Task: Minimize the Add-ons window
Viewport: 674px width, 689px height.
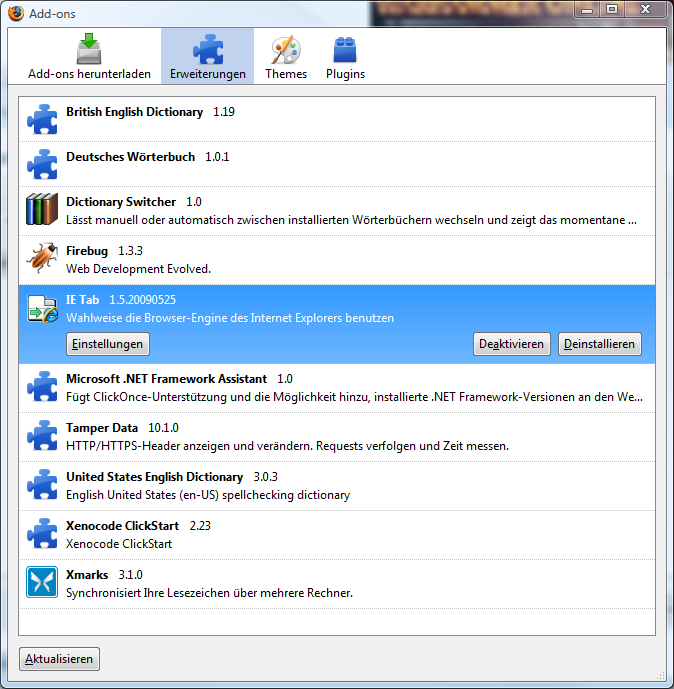Action: tap(587, 10)
